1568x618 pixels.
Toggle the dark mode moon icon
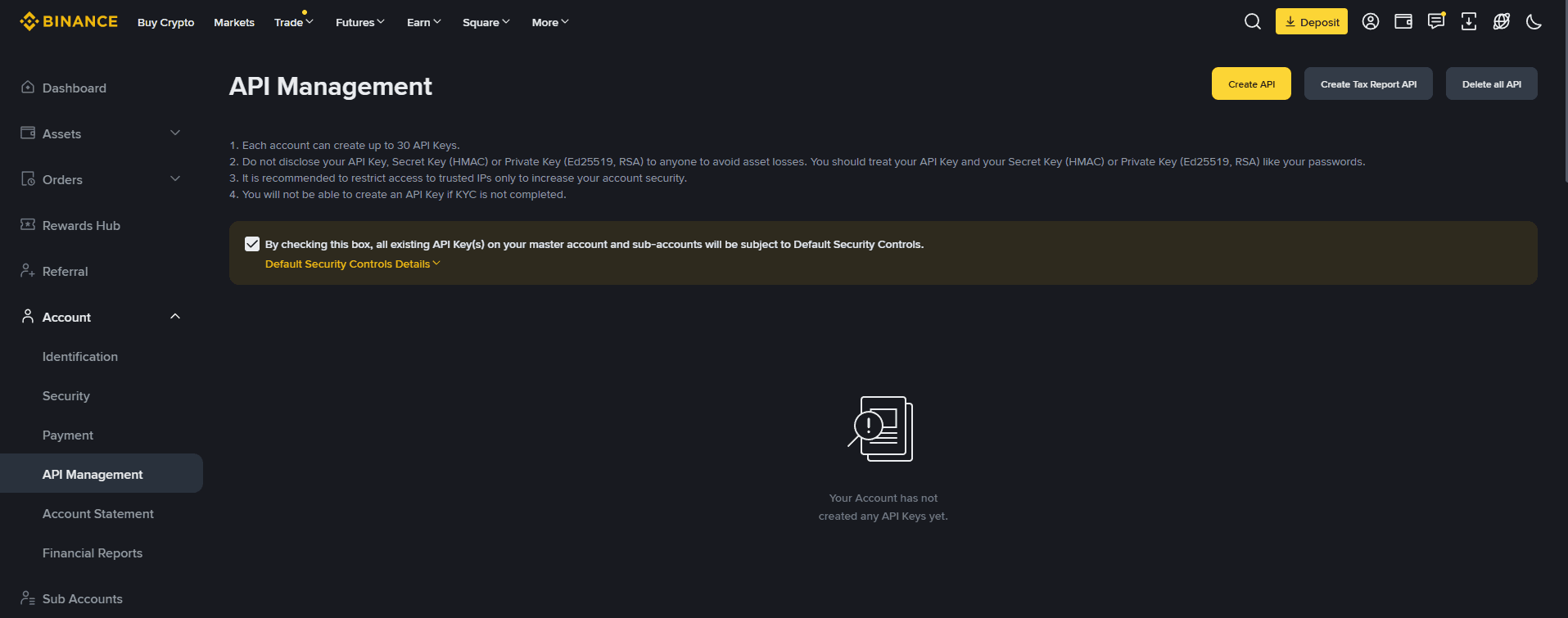[x=1534, y=21]
